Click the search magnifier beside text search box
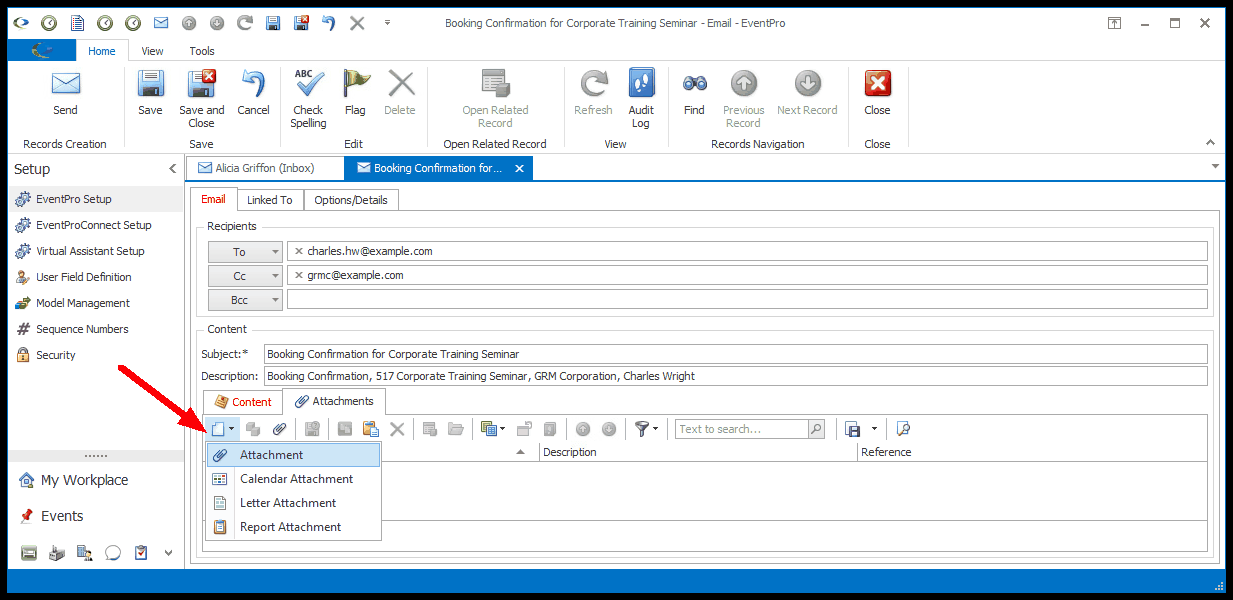1233x600 pixels. coord(817,429)
